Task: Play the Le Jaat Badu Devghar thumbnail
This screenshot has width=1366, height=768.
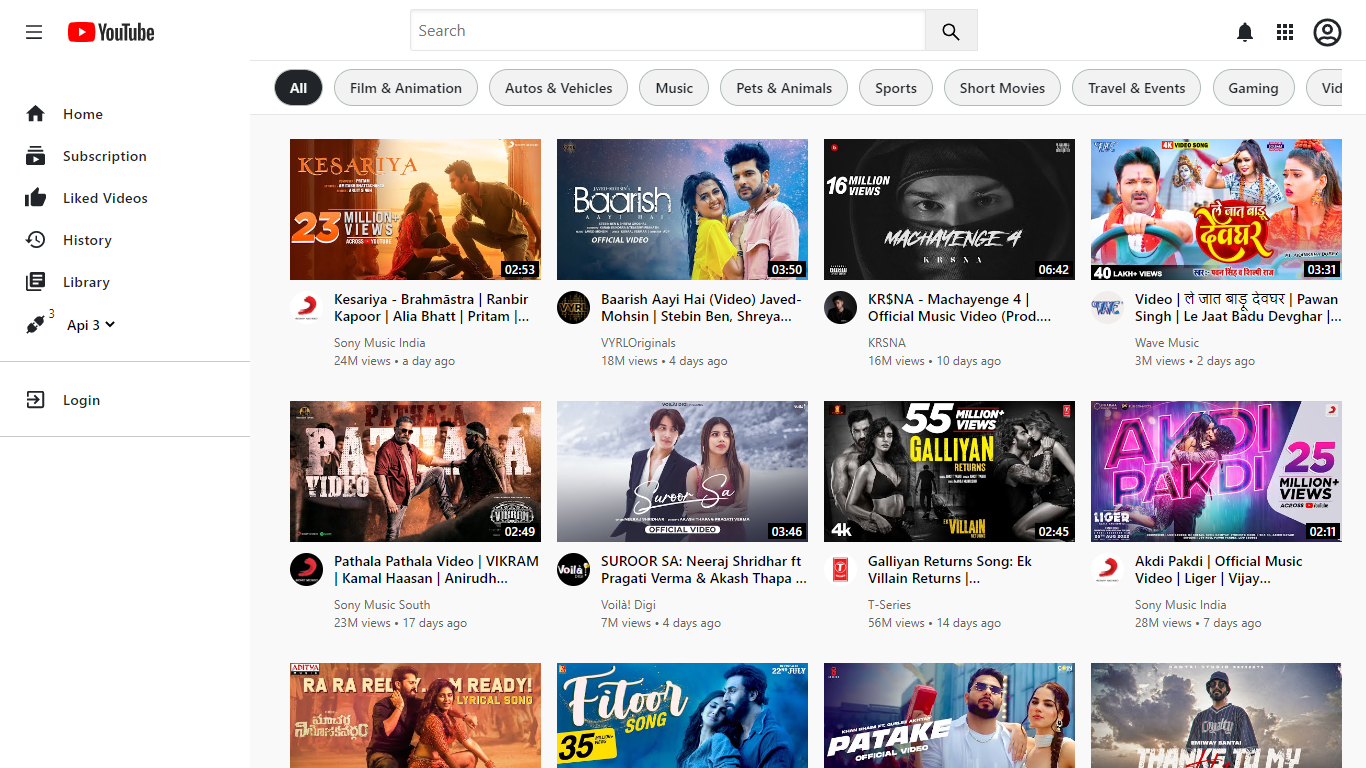Action: tap(1216, 209)
